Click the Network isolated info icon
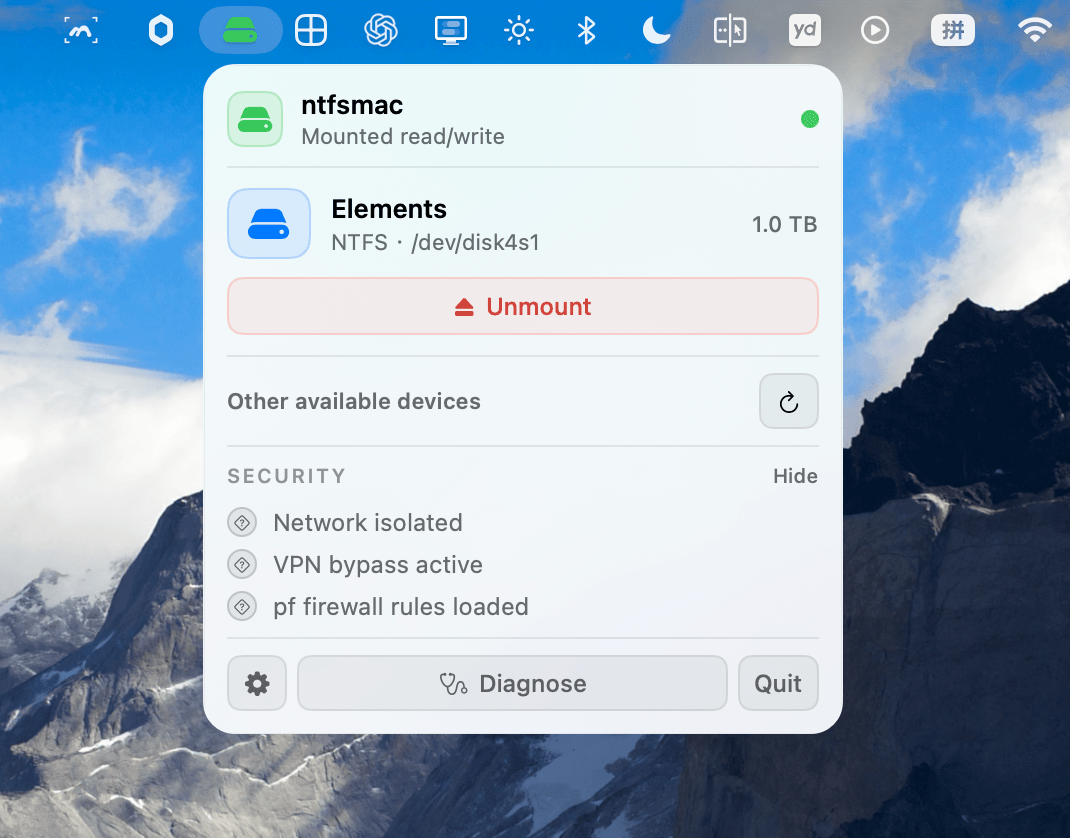Image resolution: width=1070 pixels, height=838 pixels. [x=242, y=523]
